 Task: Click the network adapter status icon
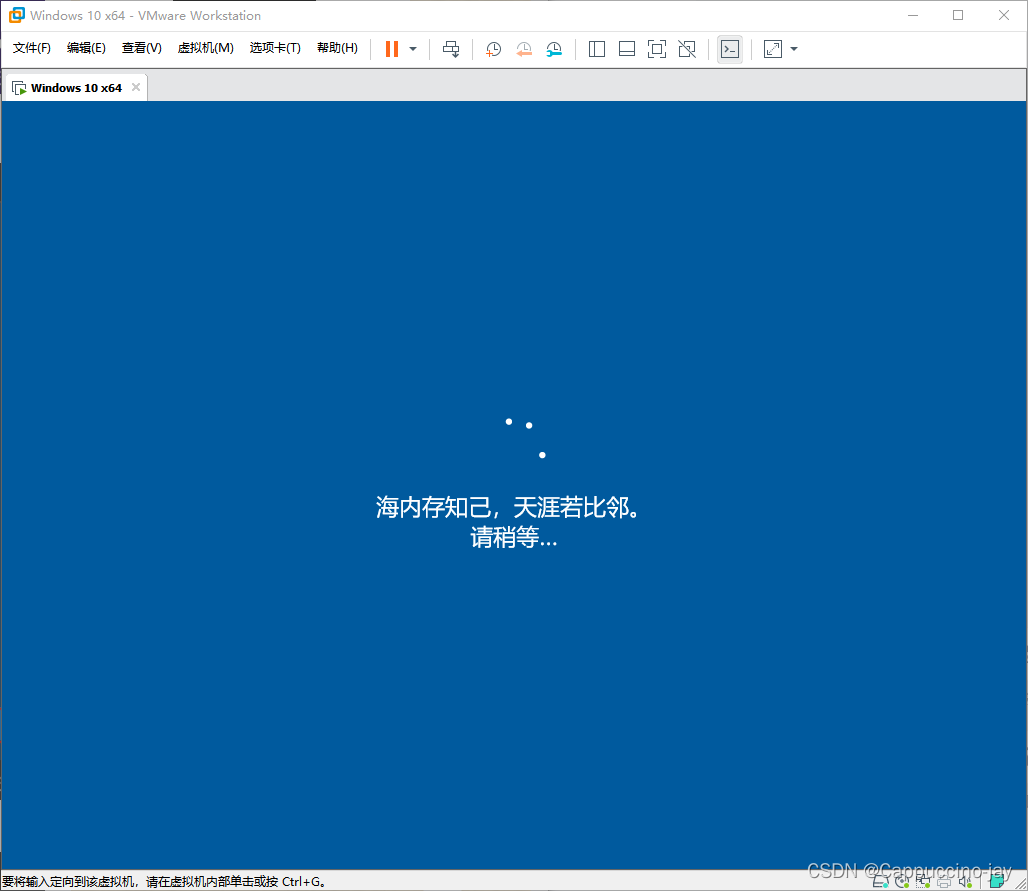tap(922, 882)
